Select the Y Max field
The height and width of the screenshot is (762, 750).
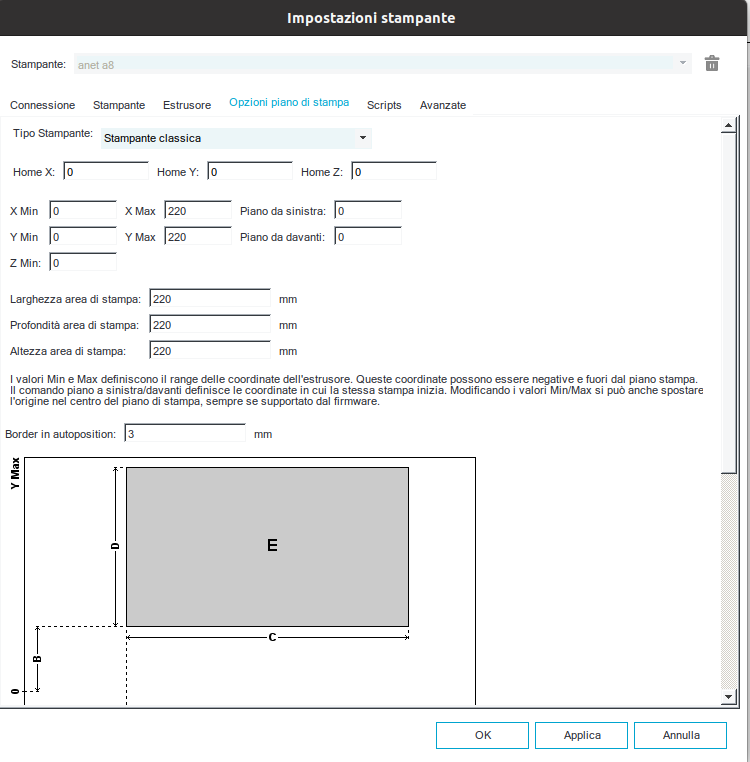(198, 236)
